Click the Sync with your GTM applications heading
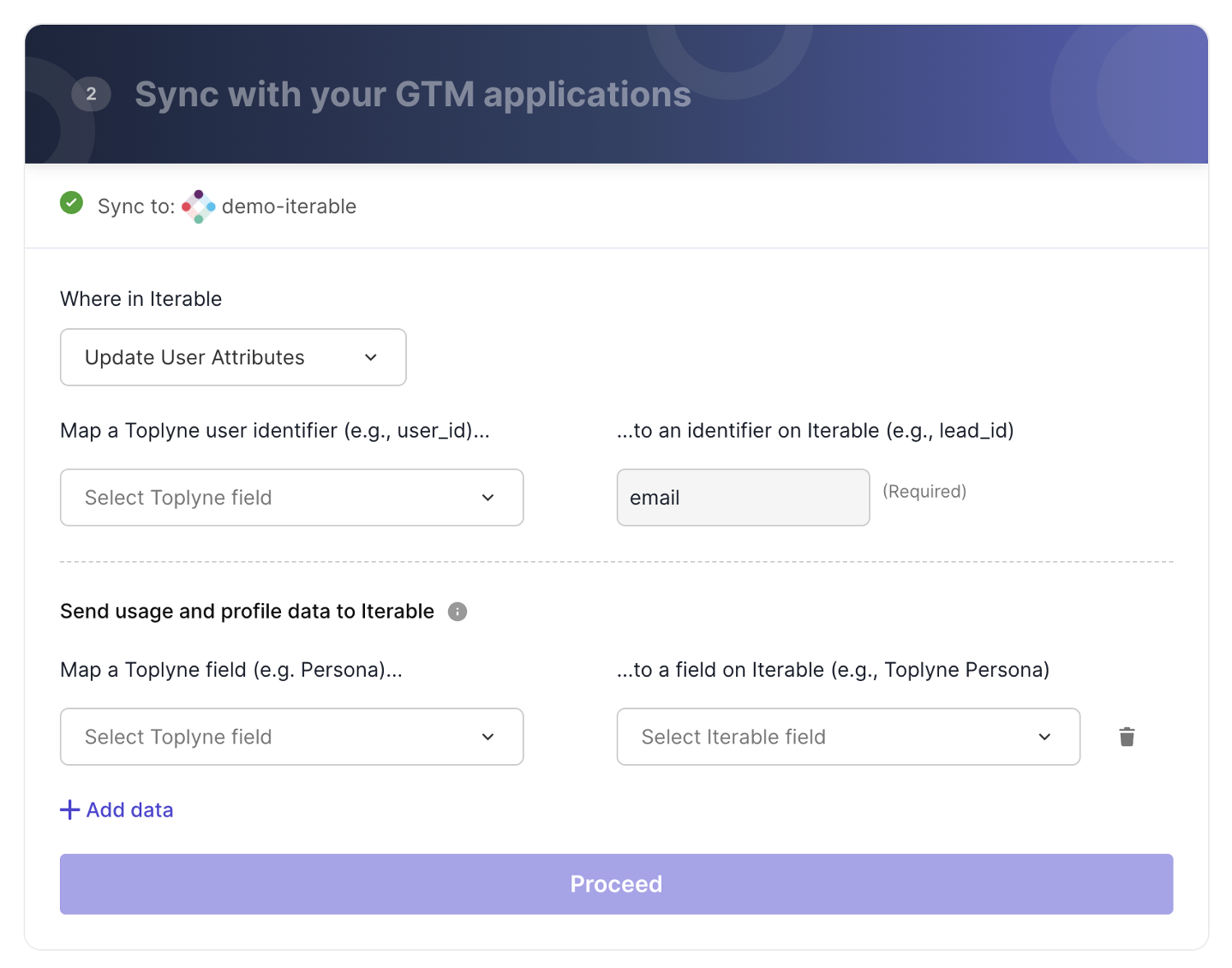 tap(413, 94)
